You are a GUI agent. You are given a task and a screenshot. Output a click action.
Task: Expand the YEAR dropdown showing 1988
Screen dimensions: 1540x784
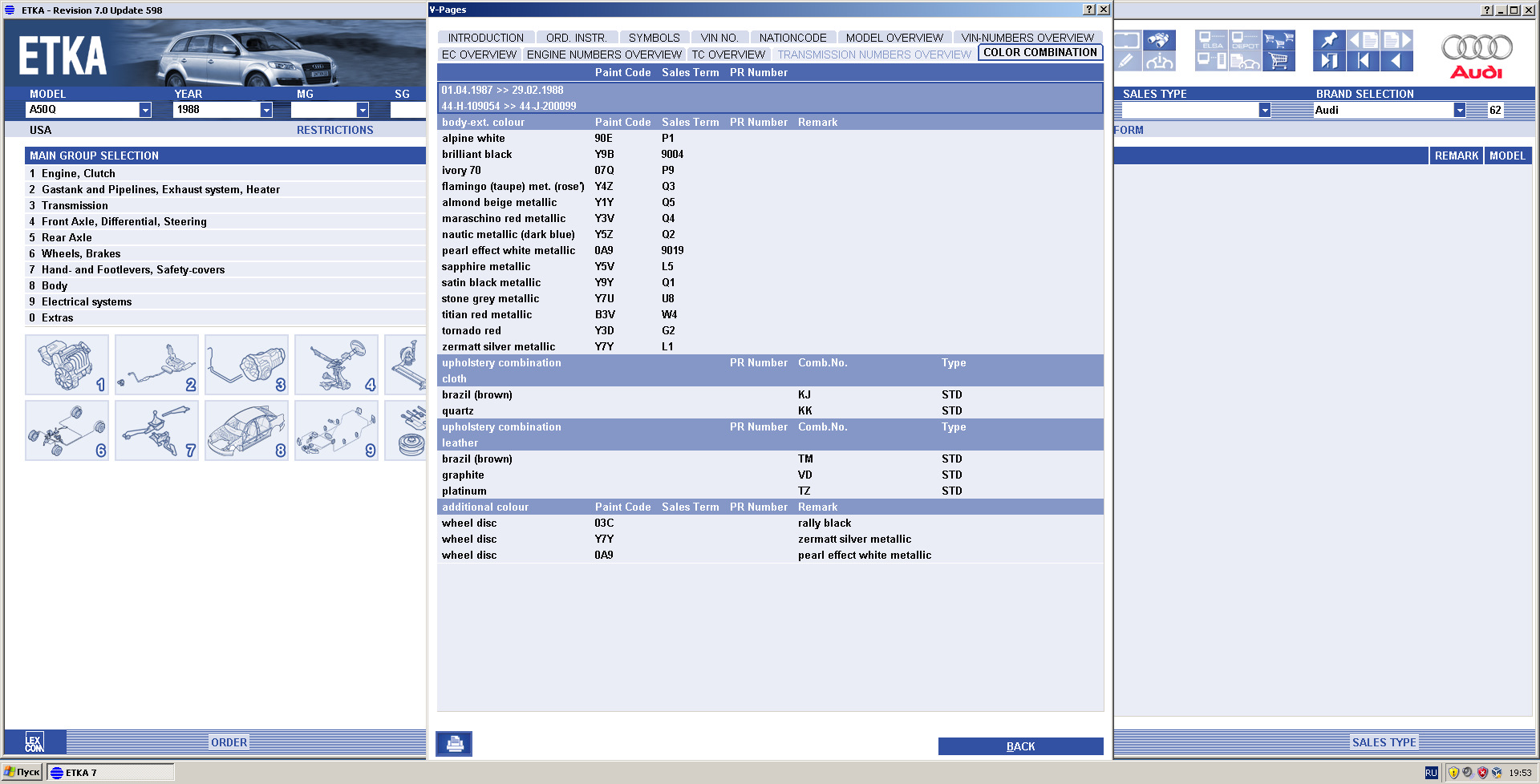pyautogui.click(x=266, y=110)
